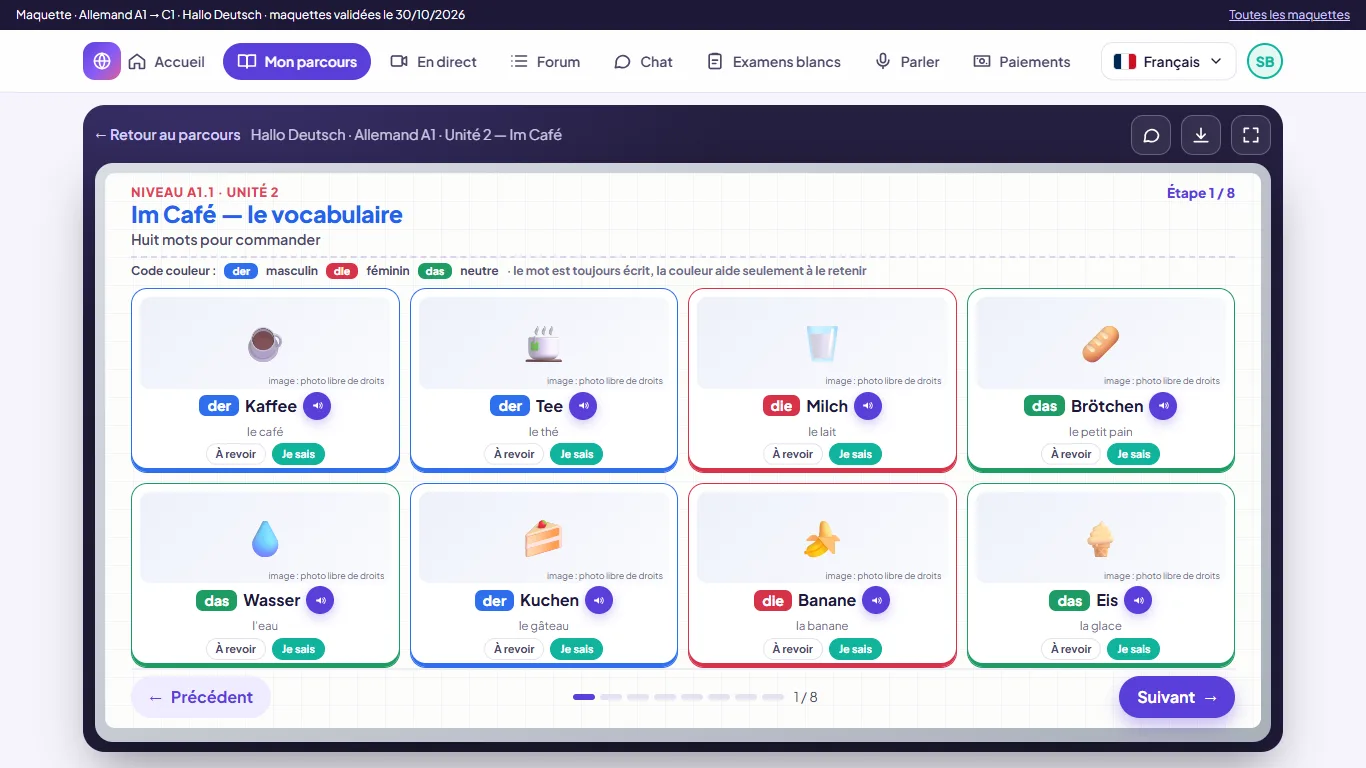Open the Français language dropdown
The height and width of the screenshot is (768, 1366).
pyautogui.click(x=1168, y=61)
